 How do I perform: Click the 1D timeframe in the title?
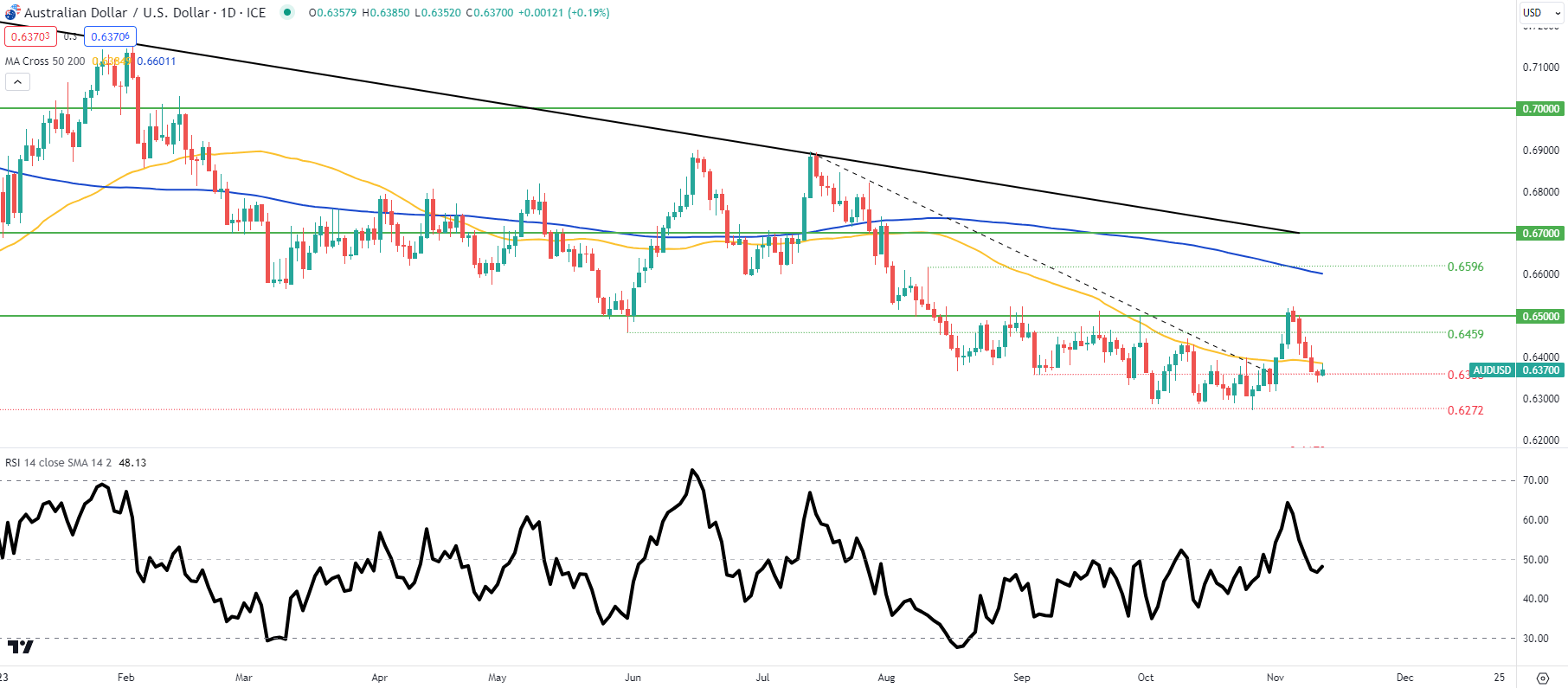point(228,13)
